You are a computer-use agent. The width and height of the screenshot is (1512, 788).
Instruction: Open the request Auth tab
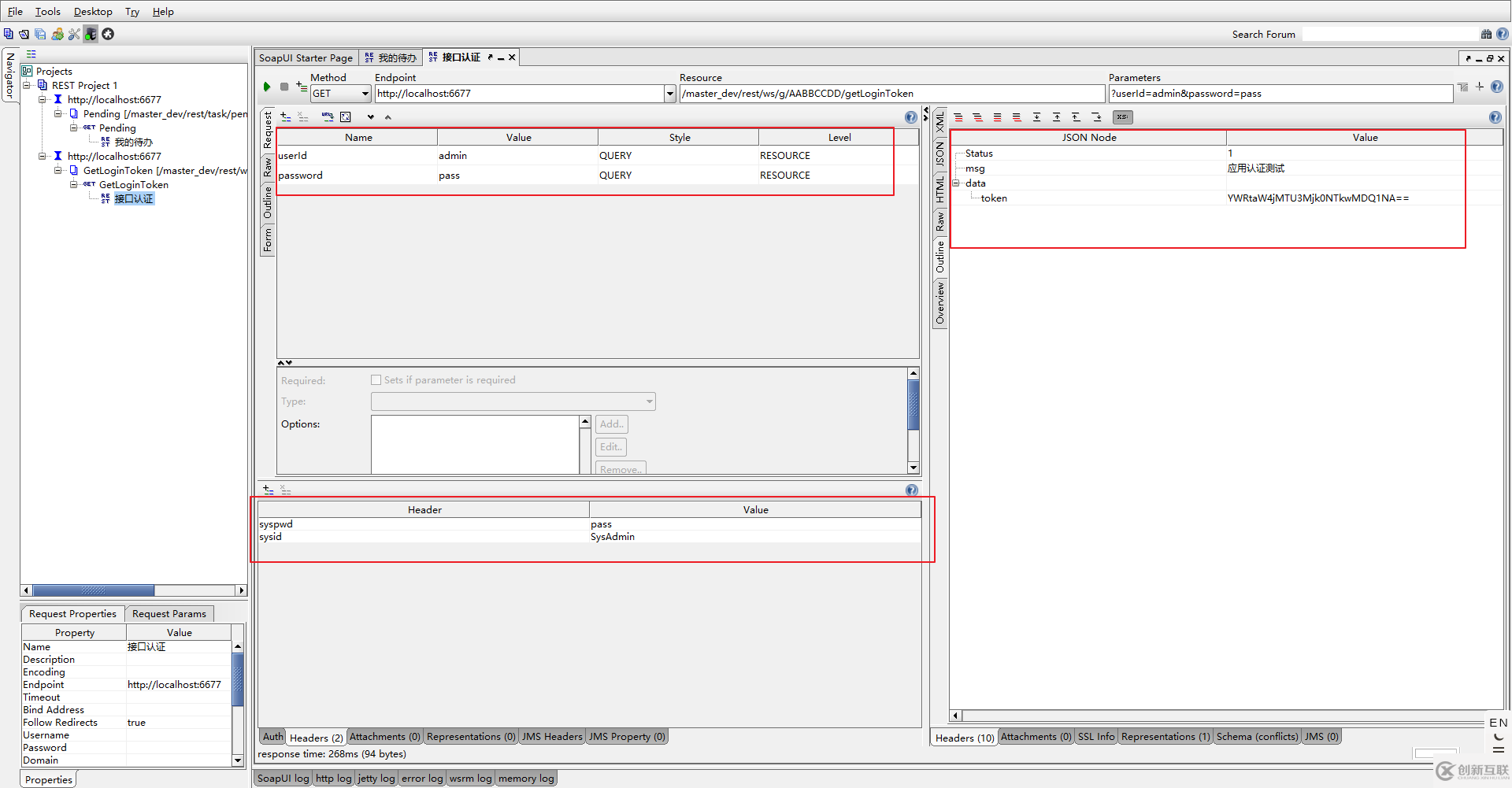click(x=272, y=737)
